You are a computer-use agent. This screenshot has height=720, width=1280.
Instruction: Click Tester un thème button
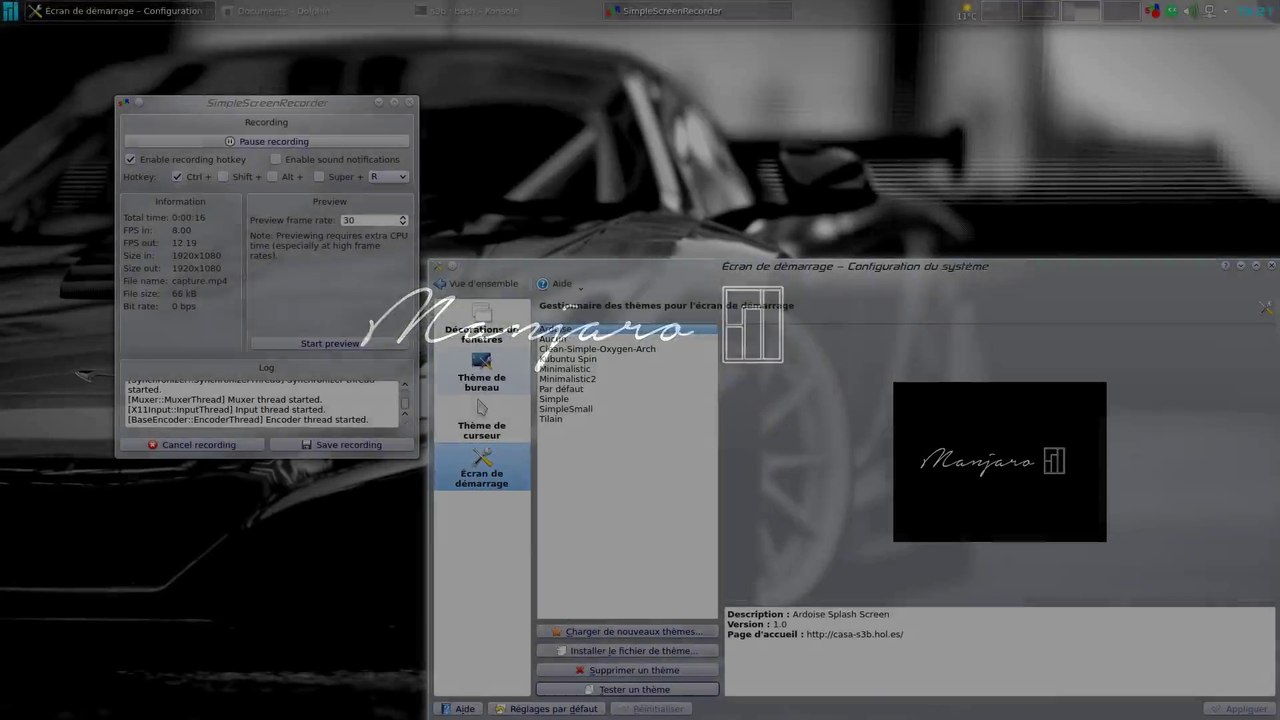pyautogui.click(x=627, y=690)
